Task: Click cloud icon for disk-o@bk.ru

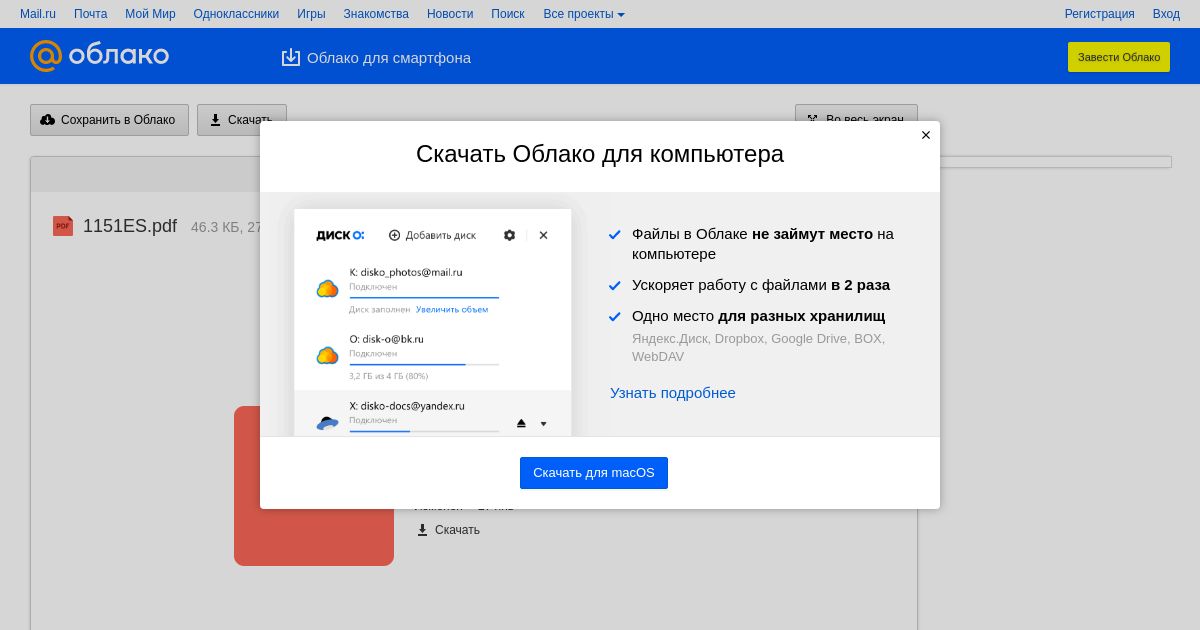Action: [x=327, y=355]
